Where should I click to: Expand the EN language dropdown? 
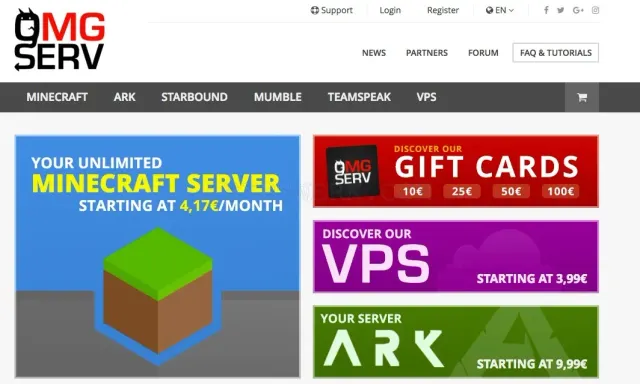[x=500, y=10]
